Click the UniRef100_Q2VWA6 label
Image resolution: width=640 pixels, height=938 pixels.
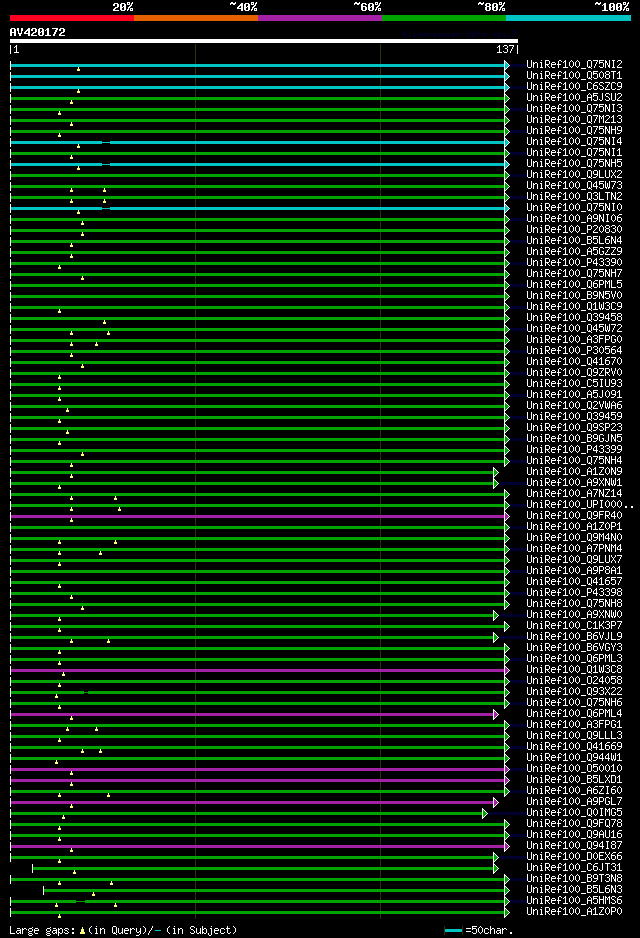[x=574, y=405]
